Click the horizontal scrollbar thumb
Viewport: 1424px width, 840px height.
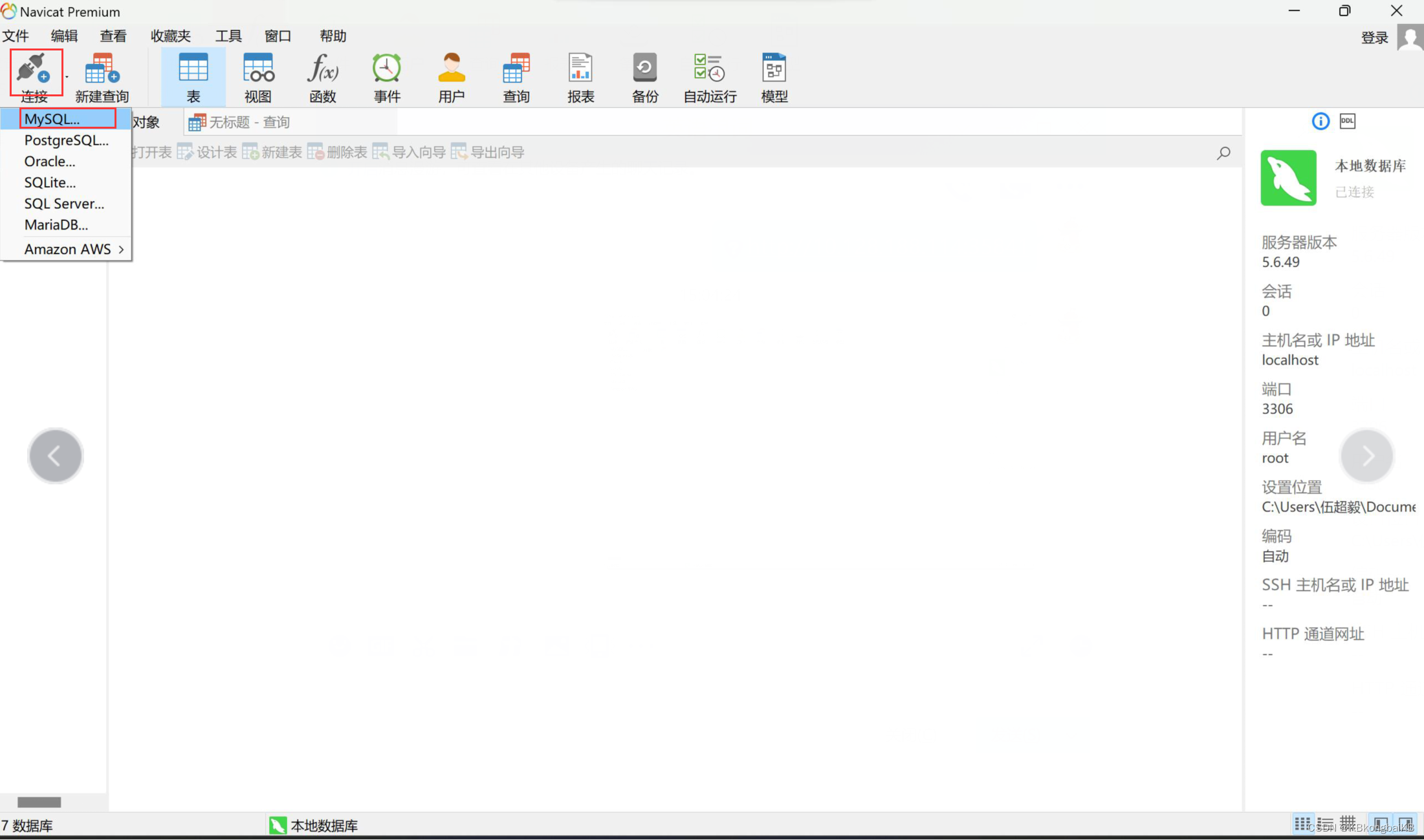(x=39, y=802)
